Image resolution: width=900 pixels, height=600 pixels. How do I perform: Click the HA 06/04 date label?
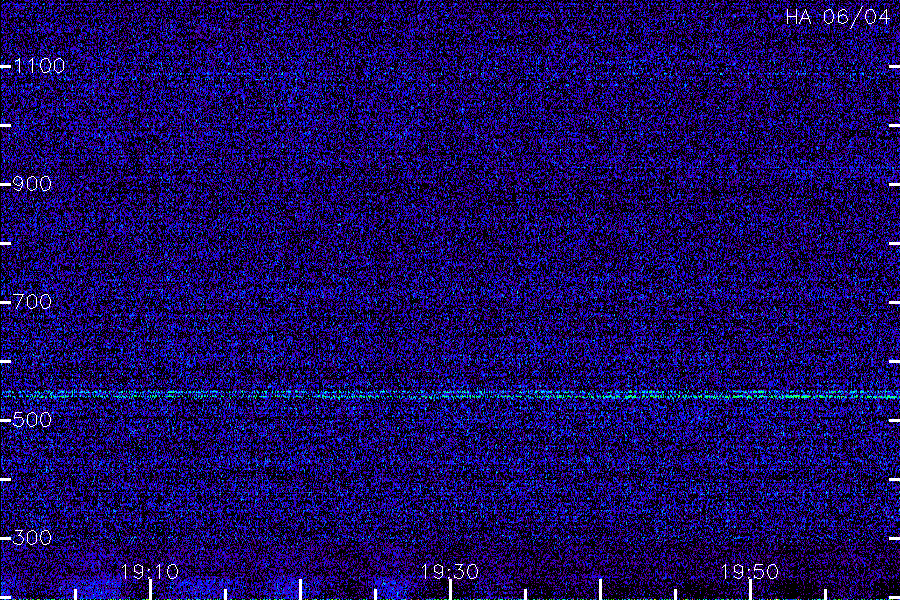[x=837, y=17]
